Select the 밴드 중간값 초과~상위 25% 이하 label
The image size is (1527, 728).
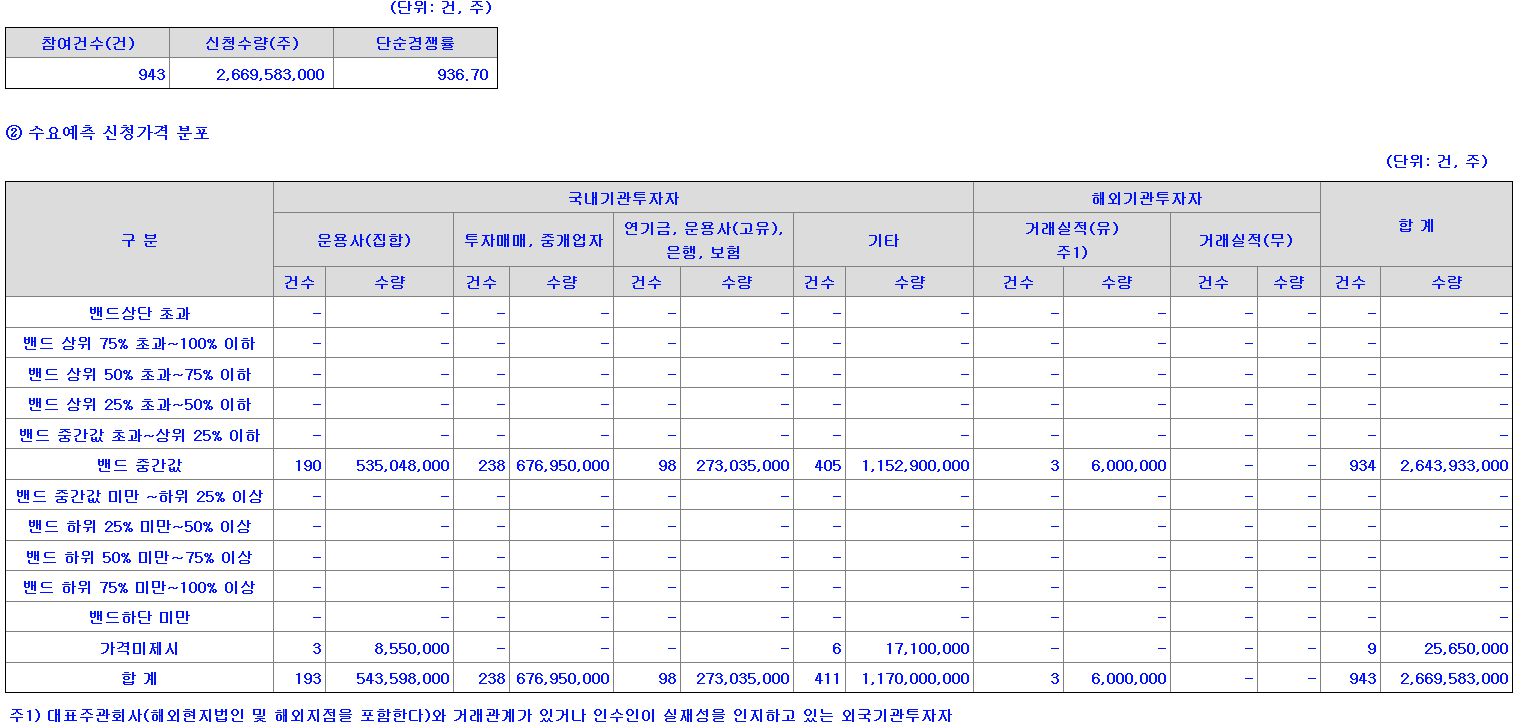(x=139, y=436)
